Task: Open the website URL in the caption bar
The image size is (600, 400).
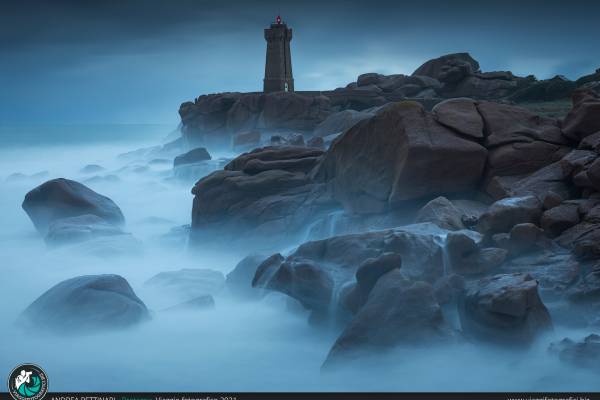Action: 548,397
